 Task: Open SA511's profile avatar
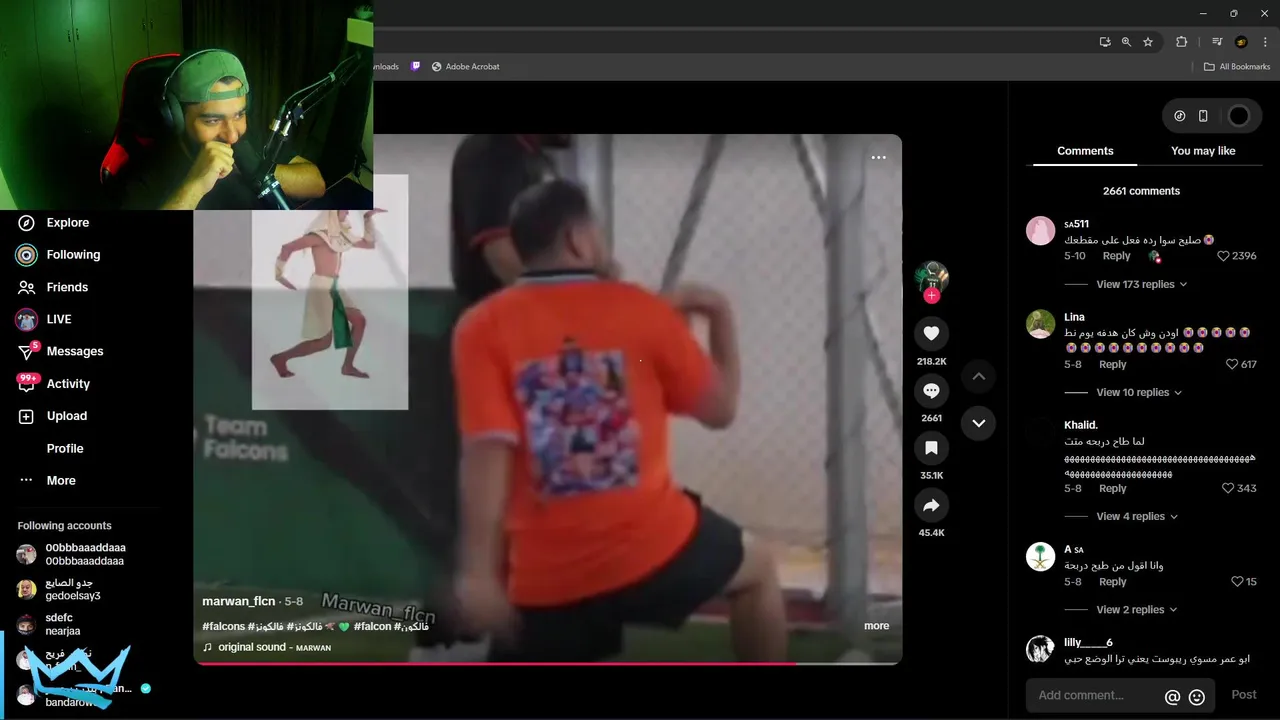pyautogui.click(x=1041, y=231)
